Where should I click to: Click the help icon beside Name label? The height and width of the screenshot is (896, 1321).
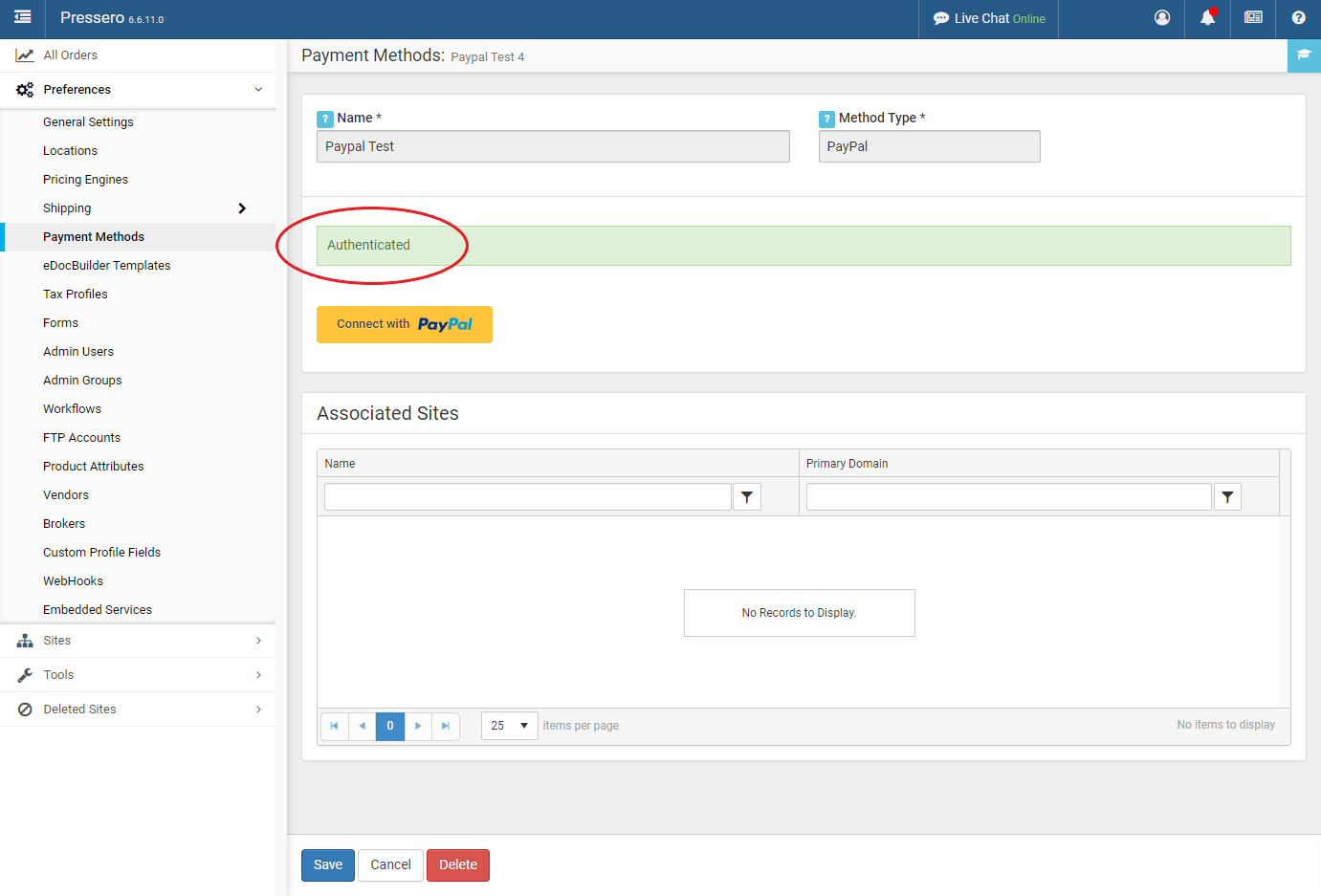[325, 120]
